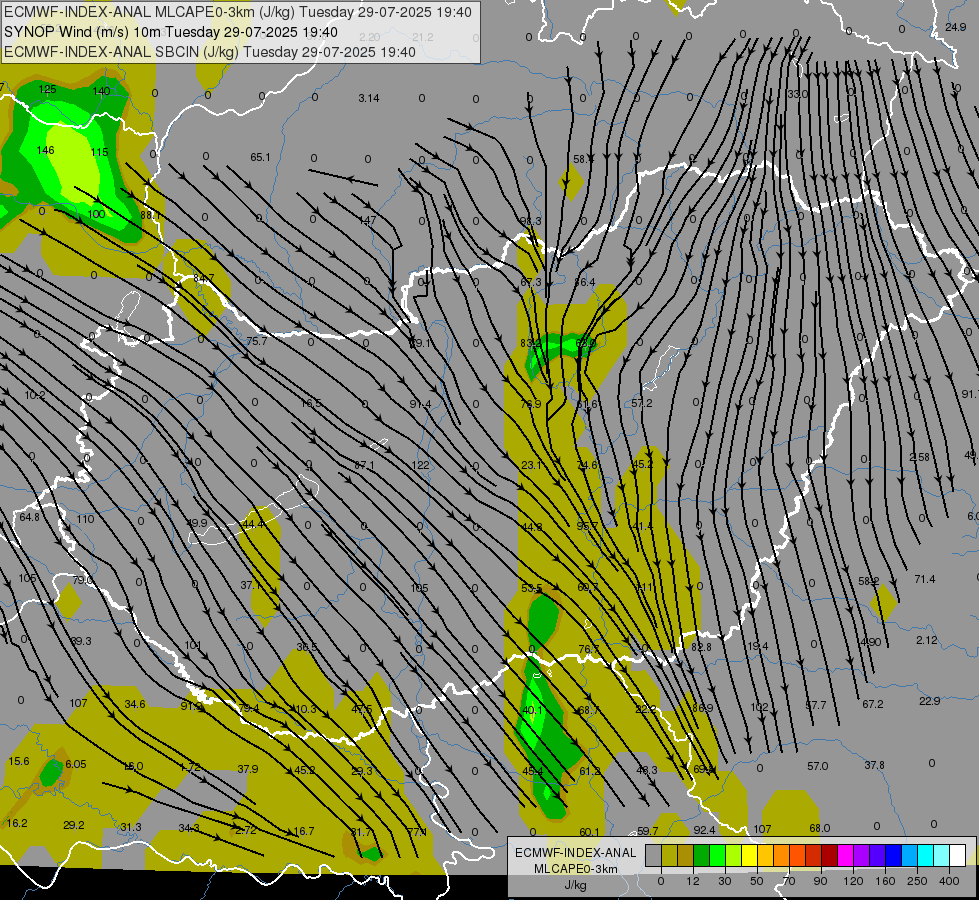Screen dimensions: 979x900
Task: Click map value 115
Action: coord(99,152)
